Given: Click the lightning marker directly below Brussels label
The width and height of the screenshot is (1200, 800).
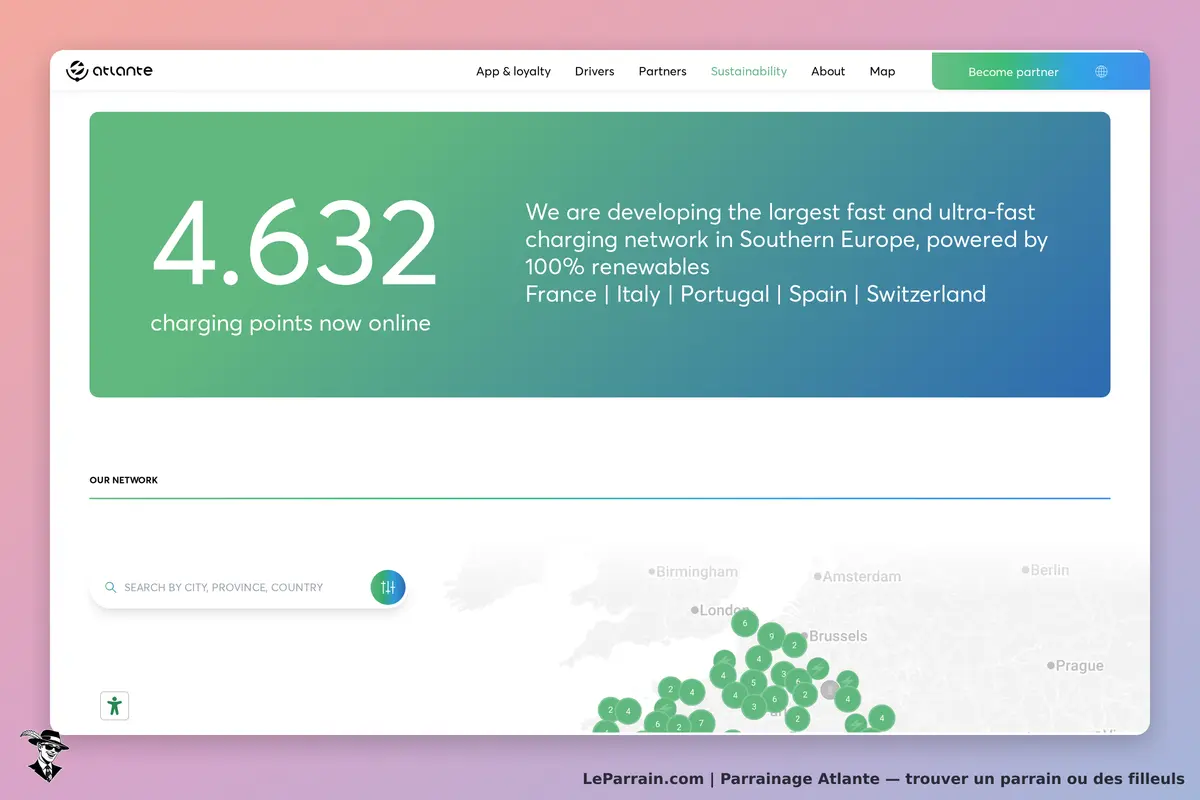Looking at the screenshot, I should [x=818, y=668].
